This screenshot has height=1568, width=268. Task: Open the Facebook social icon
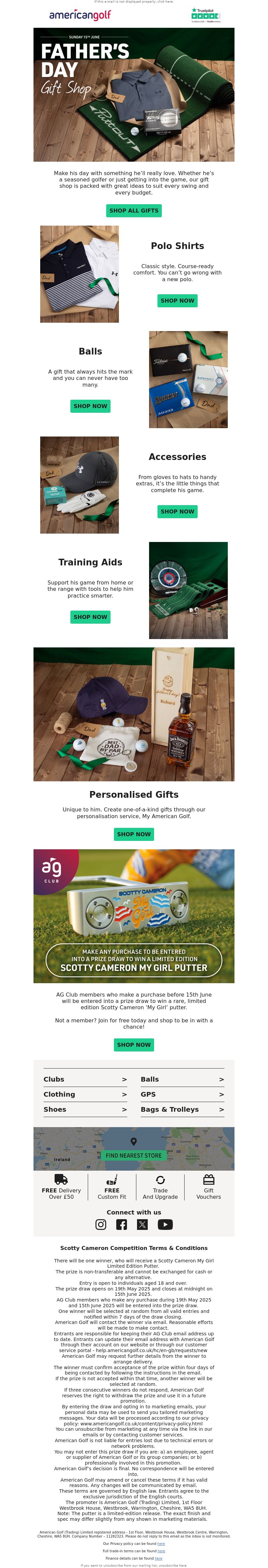click(122, 1224)
